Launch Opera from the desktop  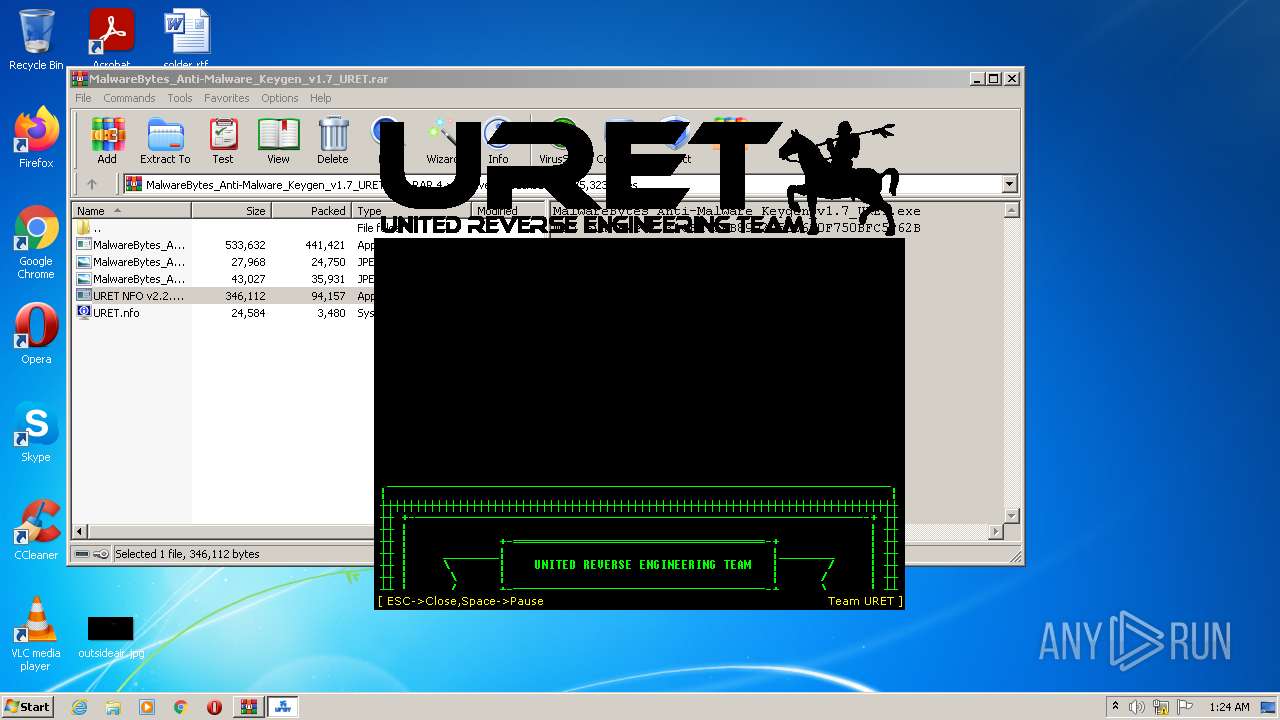click(x=36, y=334)
